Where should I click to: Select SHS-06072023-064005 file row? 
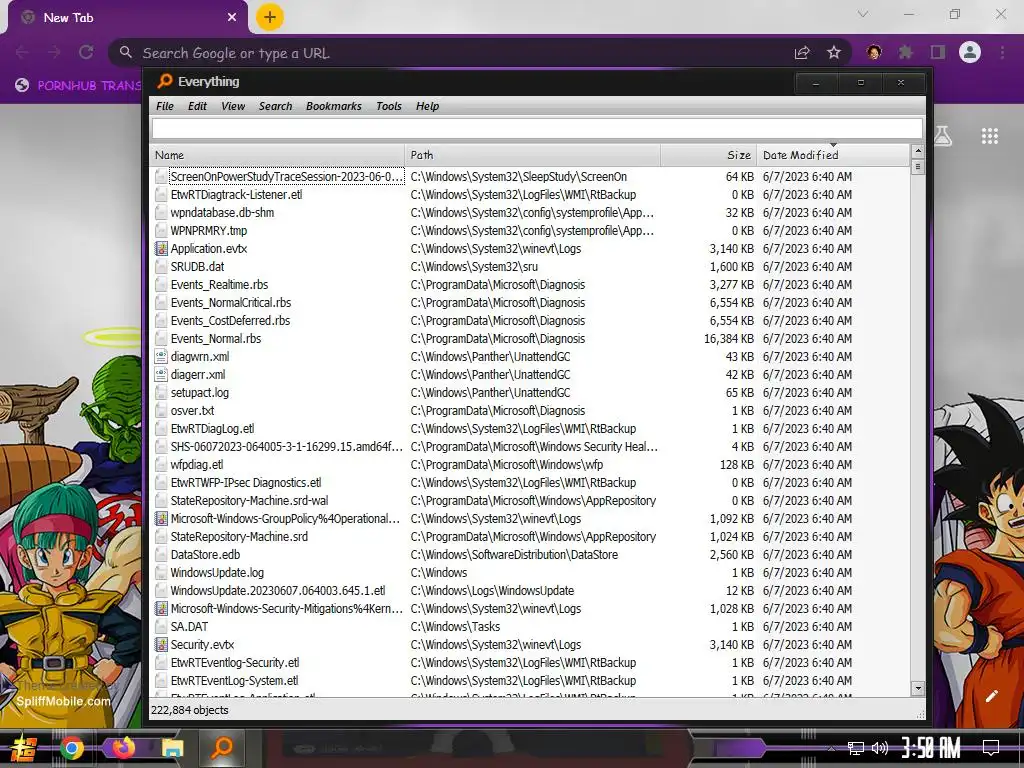529,447
